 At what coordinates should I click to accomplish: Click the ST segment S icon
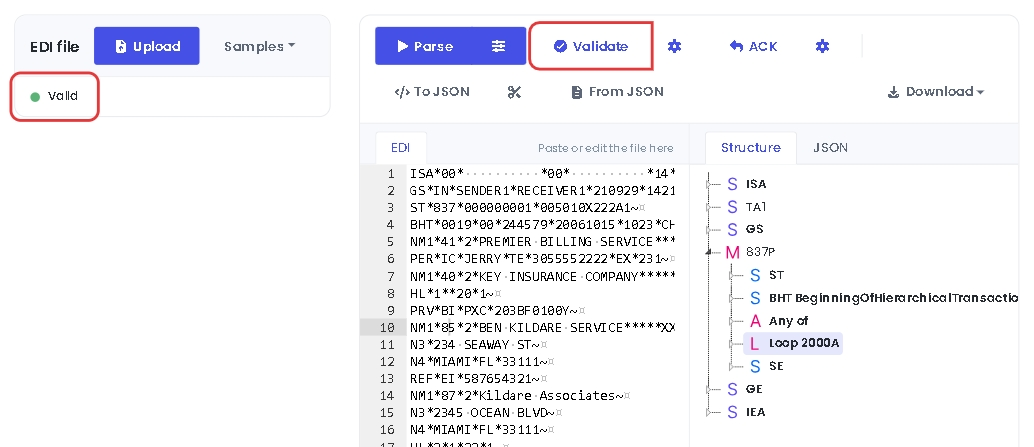click(x=755, y=275)
